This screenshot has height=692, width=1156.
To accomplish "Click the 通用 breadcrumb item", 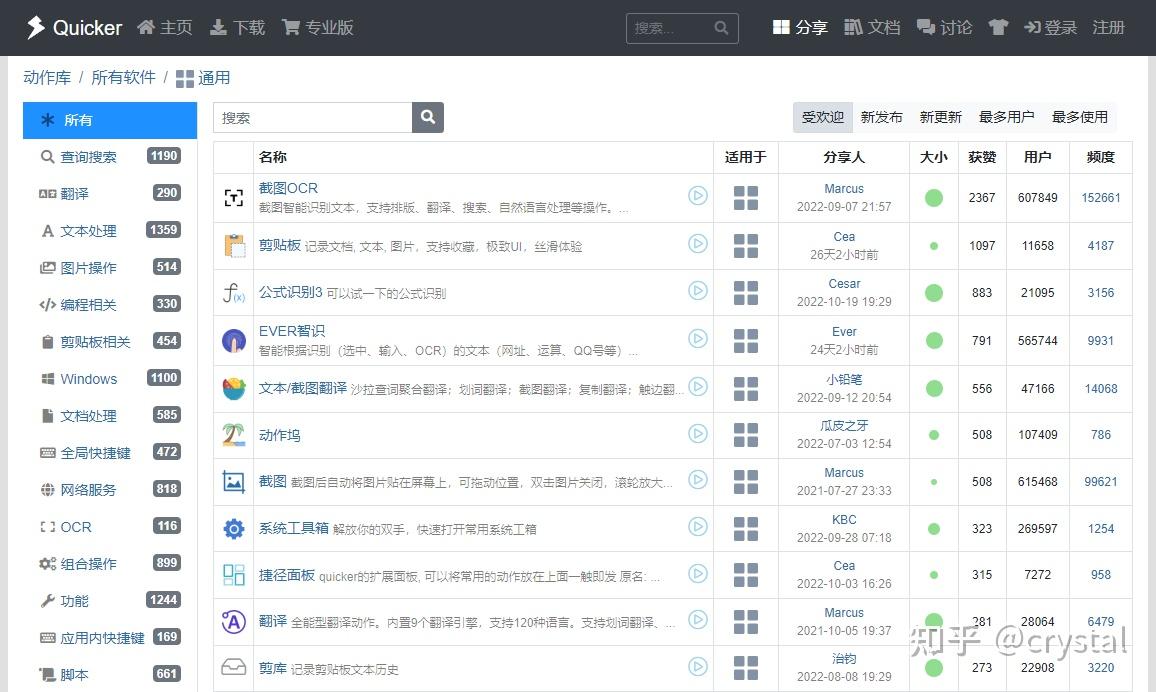I will pos(203,78).
